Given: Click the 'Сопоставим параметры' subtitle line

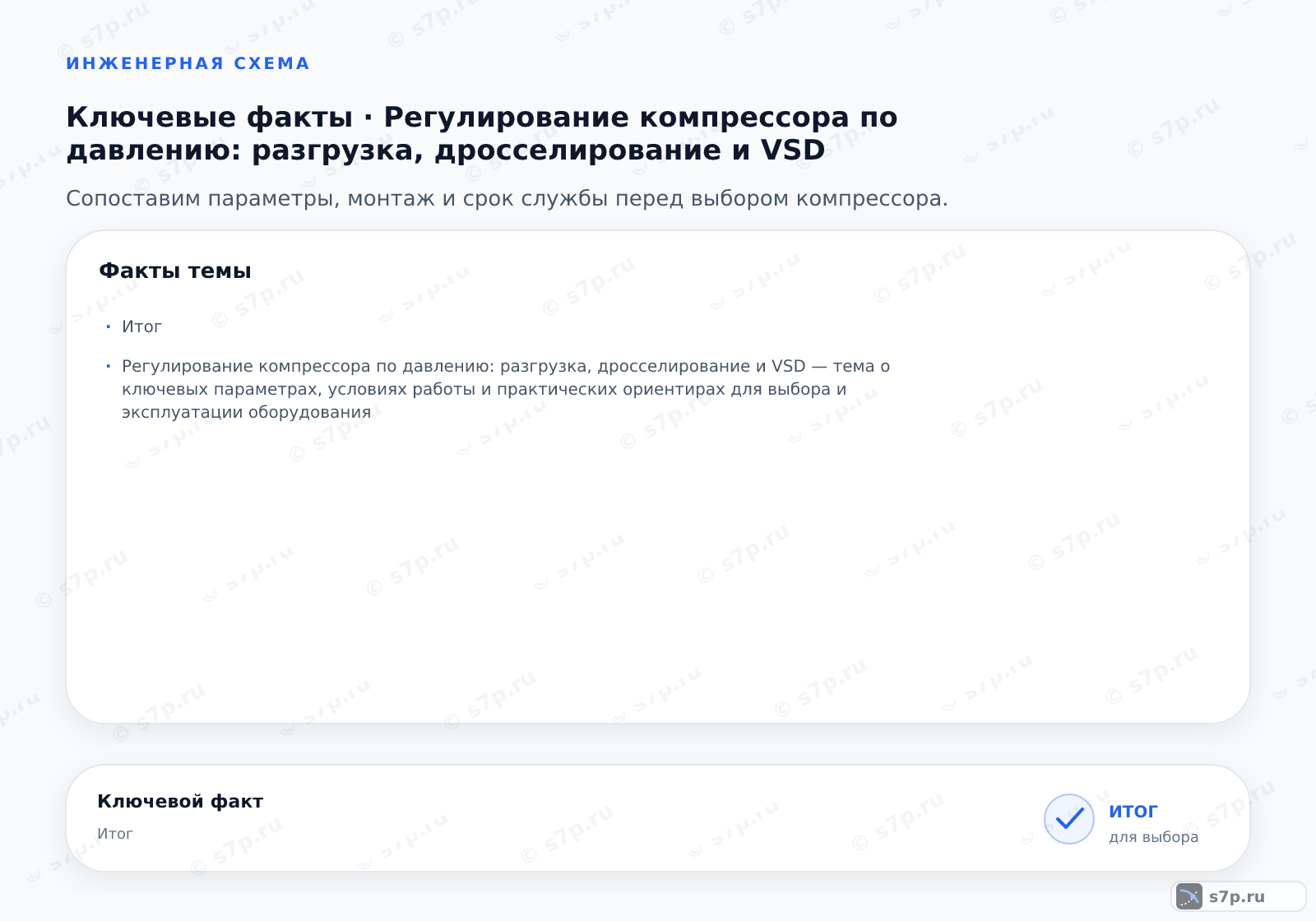Looking at the screenshot, I should (507, 198).
